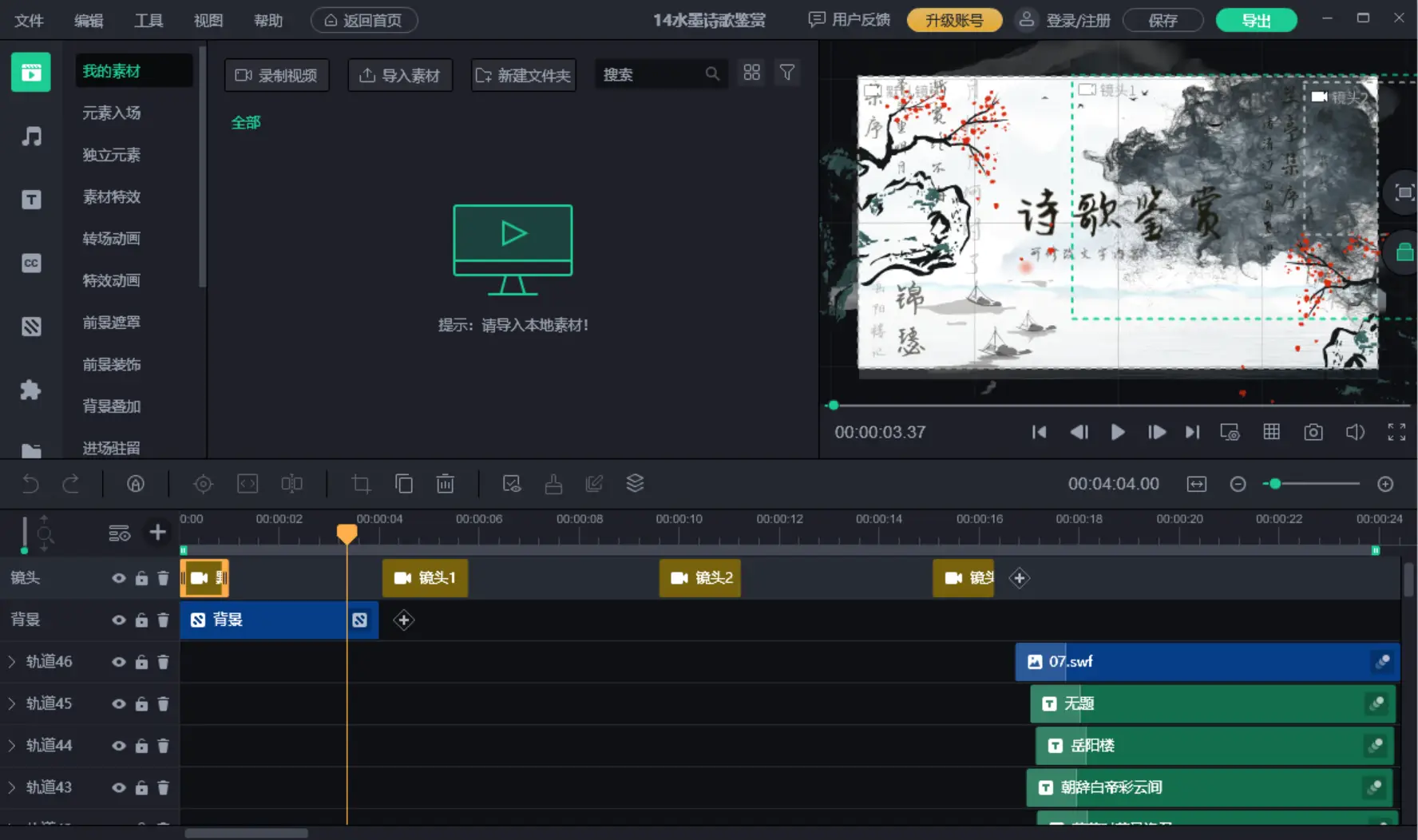The height and width of the screenshot is (840, 1418).
Task: Take a snapshot with the camera icon
Action: 1313,432
